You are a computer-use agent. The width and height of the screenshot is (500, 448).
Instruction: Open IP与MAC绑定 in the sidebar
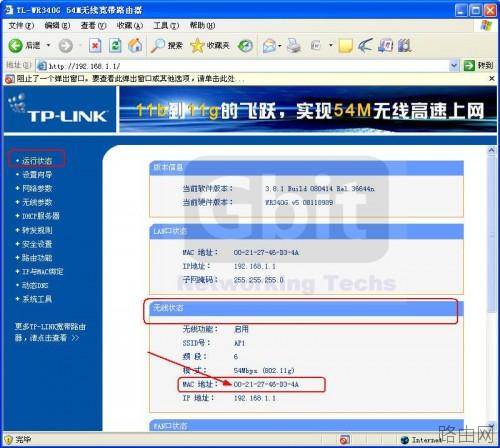pos(43,272)
